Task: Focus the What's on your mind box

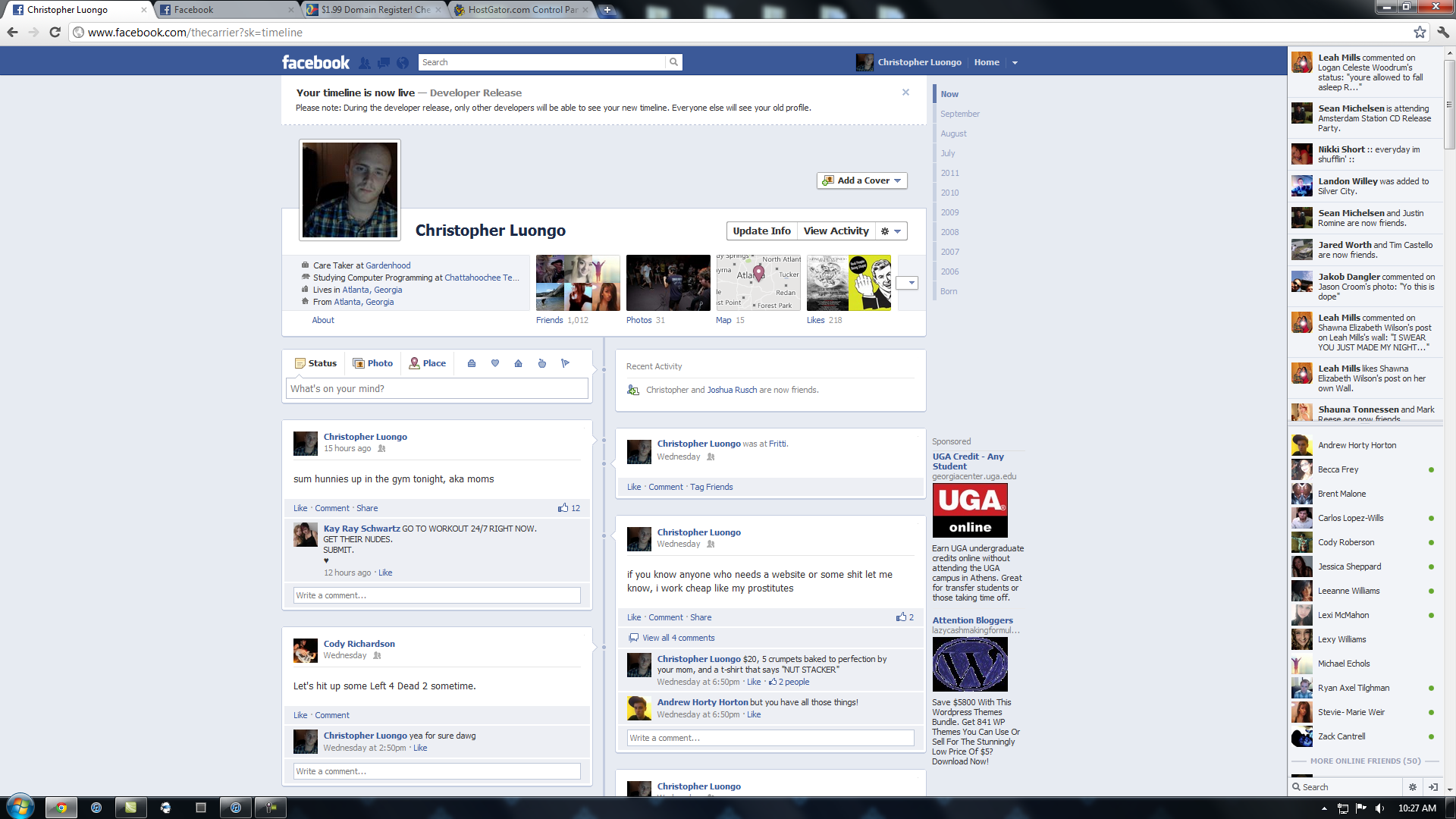Action: [437, 388]
